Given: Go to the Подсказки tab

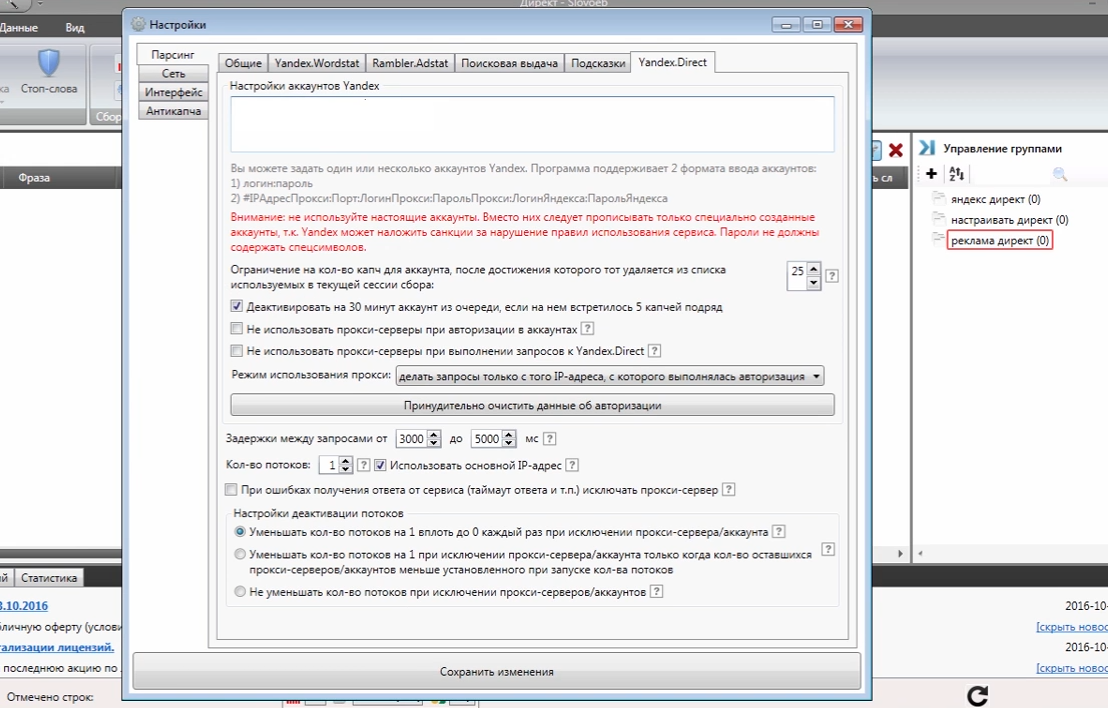Looking at the screenshot, I should (x=598, y=63).
